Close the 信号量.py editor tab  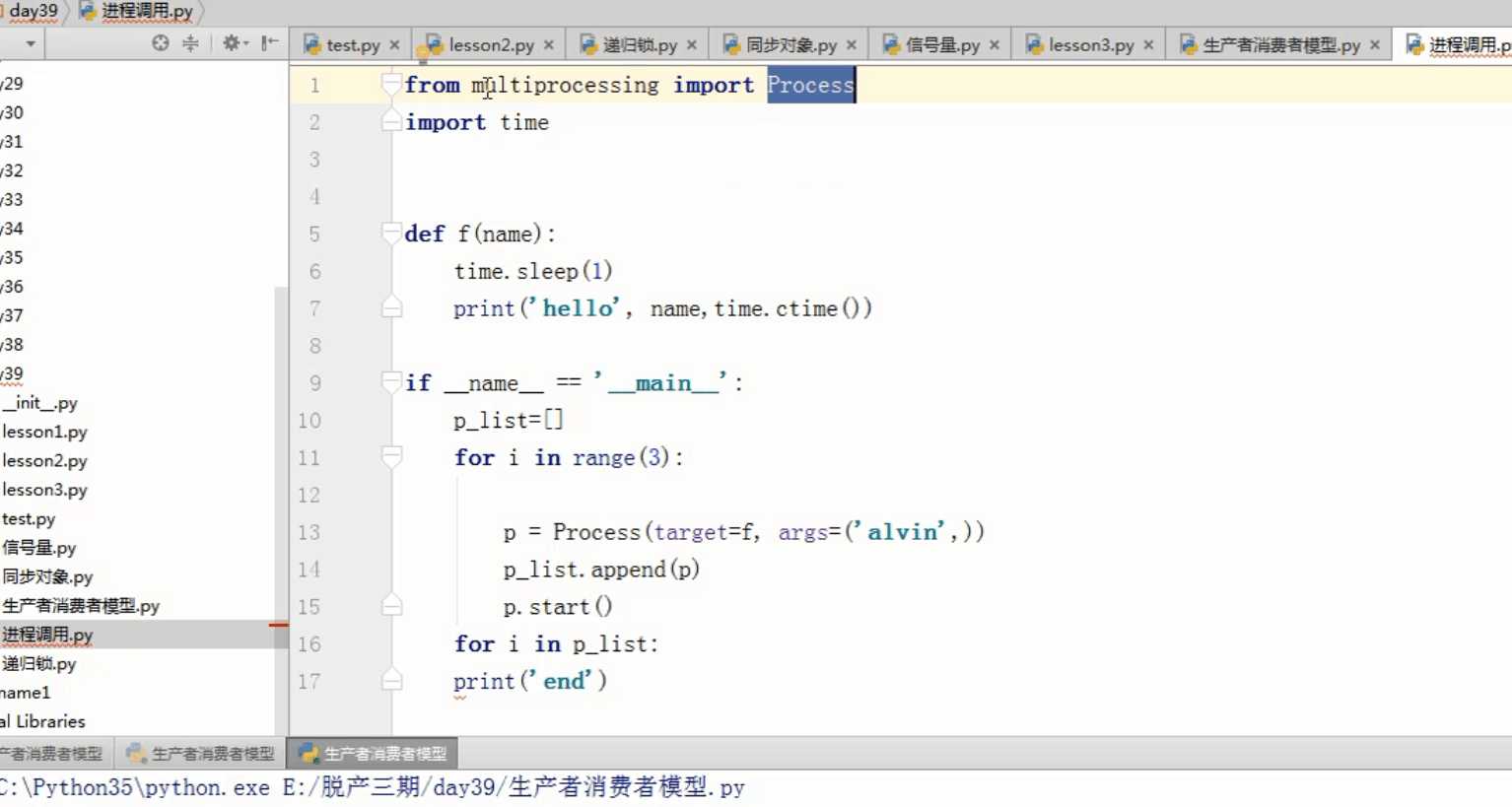995,45
